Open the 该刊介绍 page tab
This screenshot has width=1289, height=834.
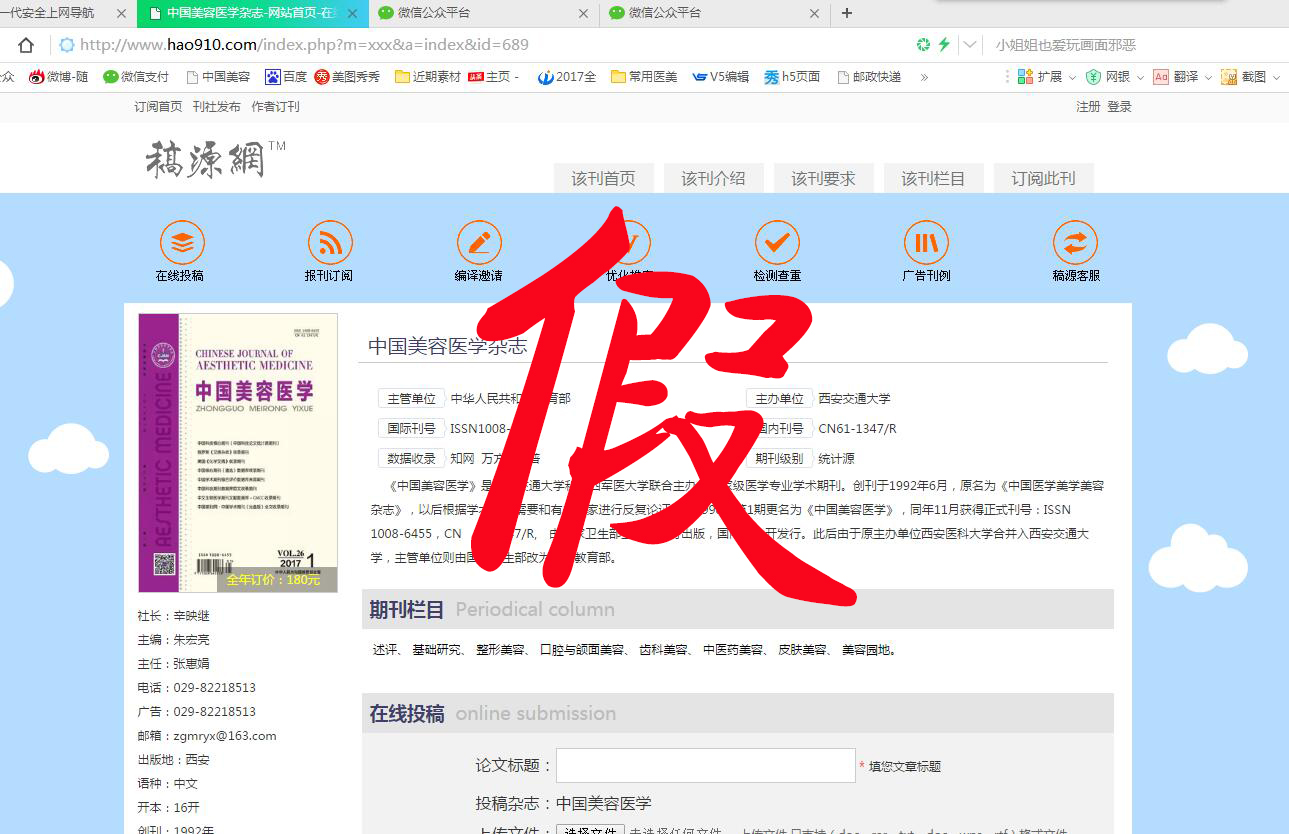(713, 179)
